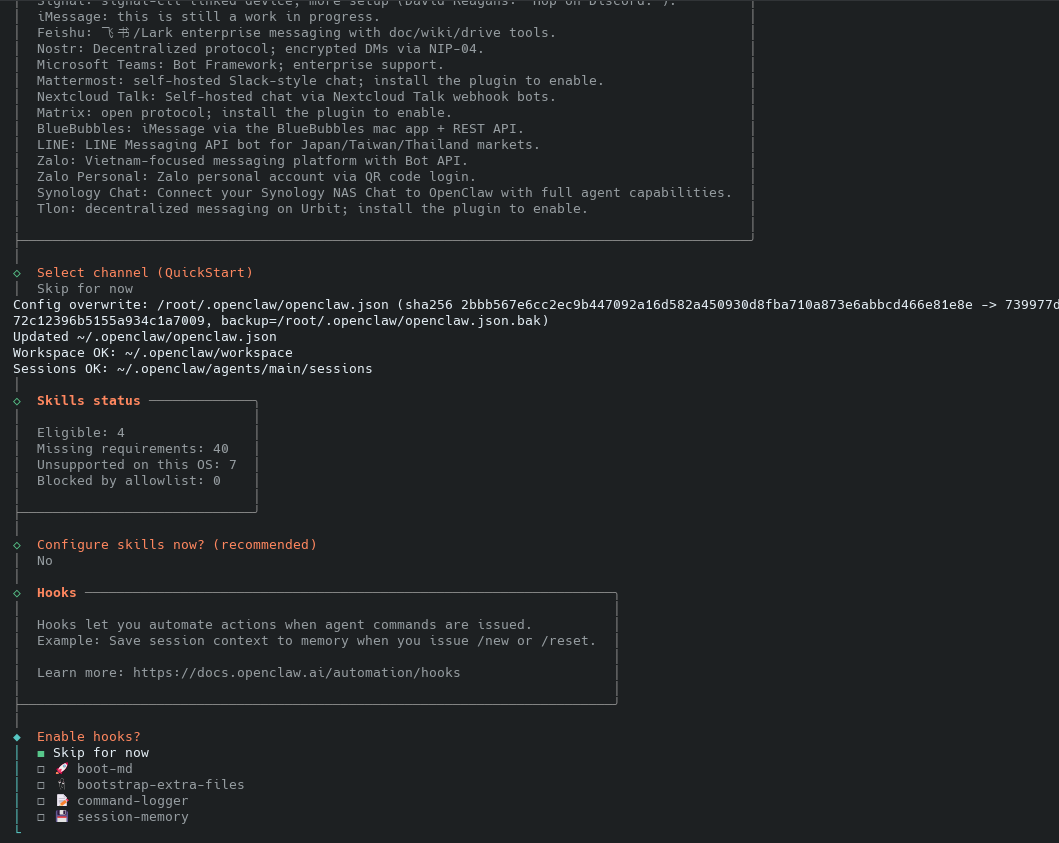Click the 'Configure skills now? (recommended)' prompt

(x=177, y=545)
